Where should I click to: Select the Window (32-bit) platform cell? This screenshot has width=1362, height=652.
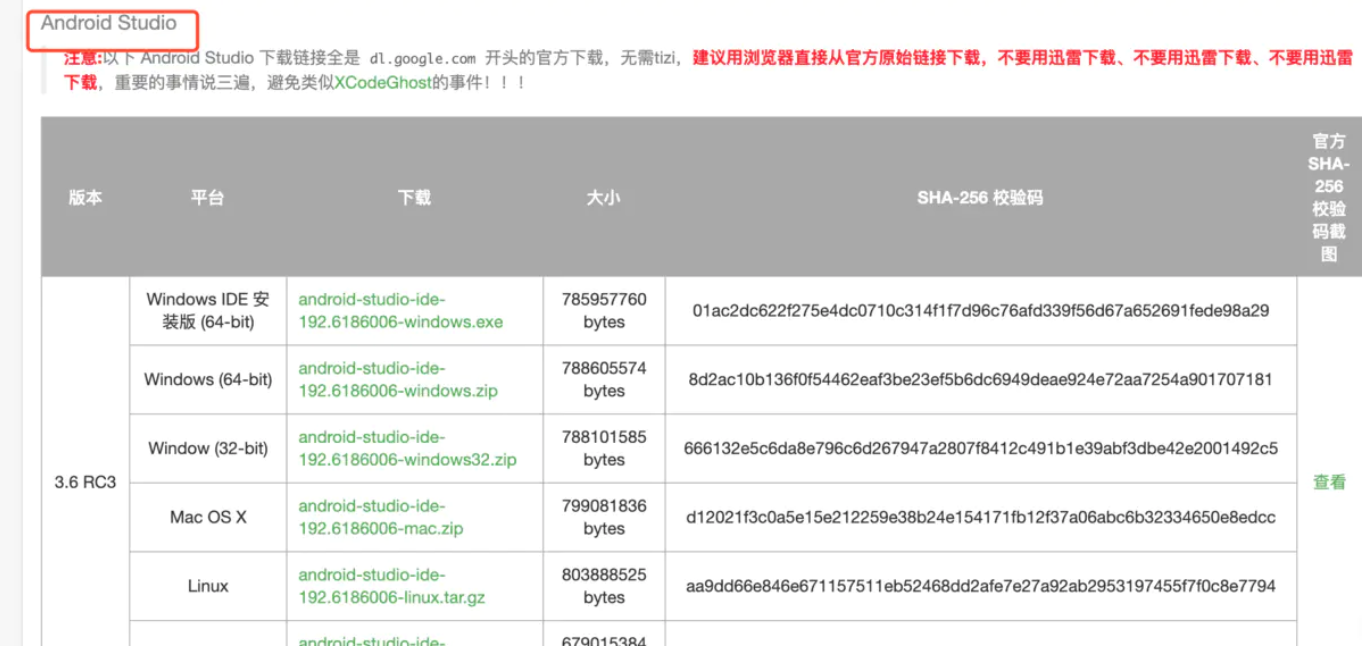point(208,449)
